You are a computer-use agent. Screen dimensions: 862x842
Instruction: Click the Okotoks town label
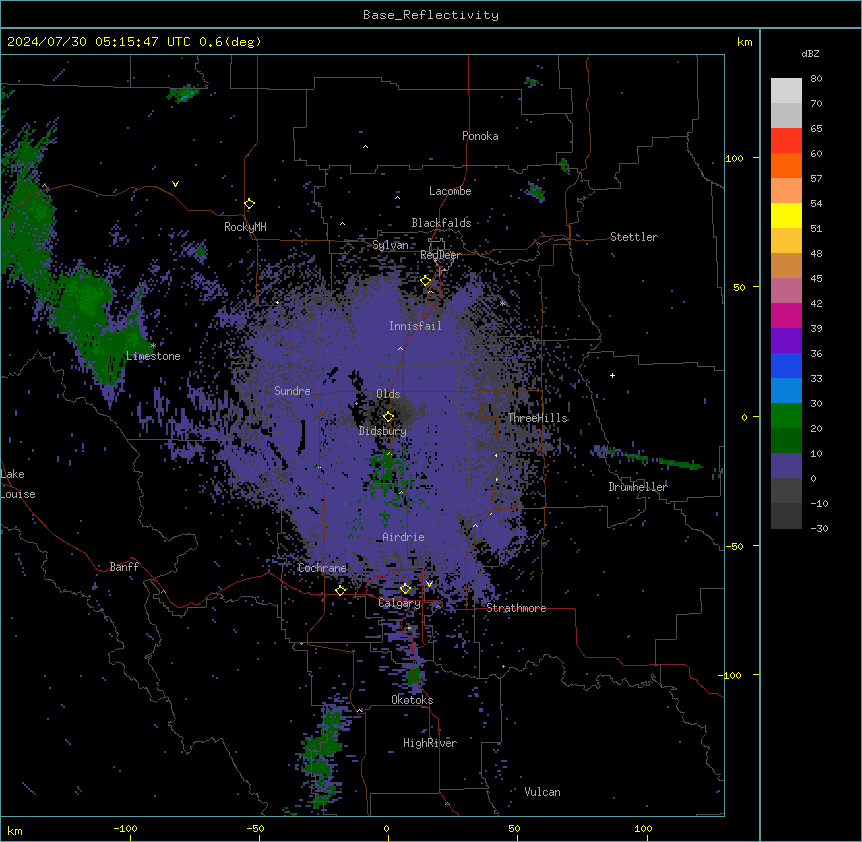pos(412,700)
